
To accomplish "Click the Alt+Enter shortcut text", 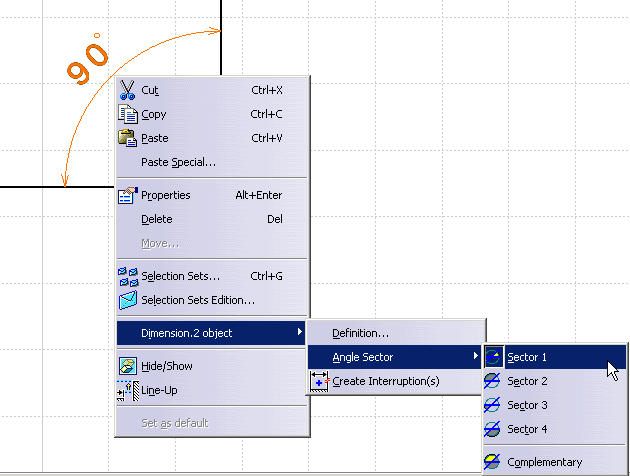I will 259,195.
